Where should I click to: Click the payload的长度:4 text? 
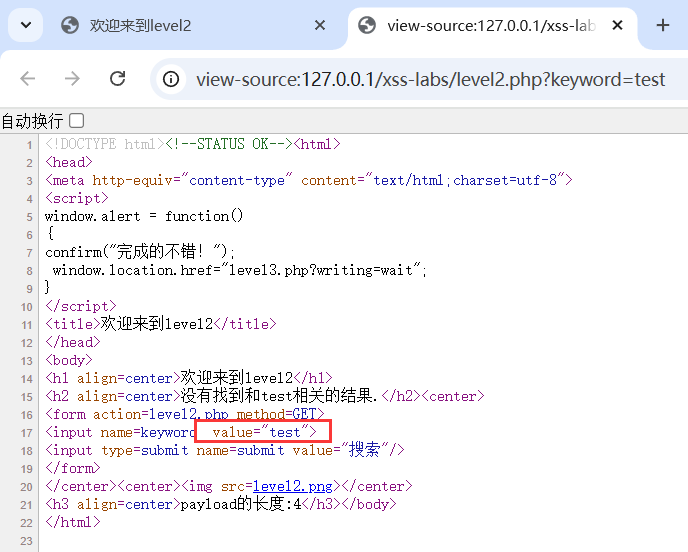241,504
